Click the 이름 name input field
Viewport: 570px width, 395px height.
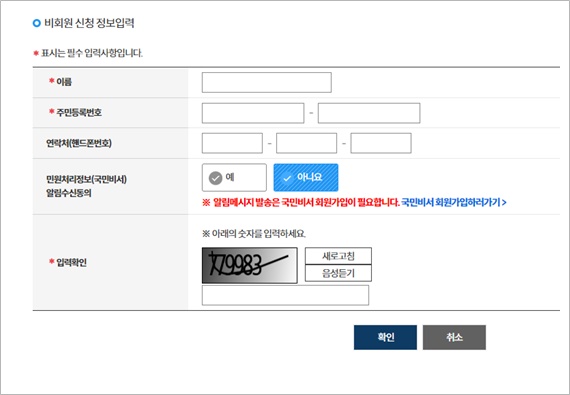(266, 82)
